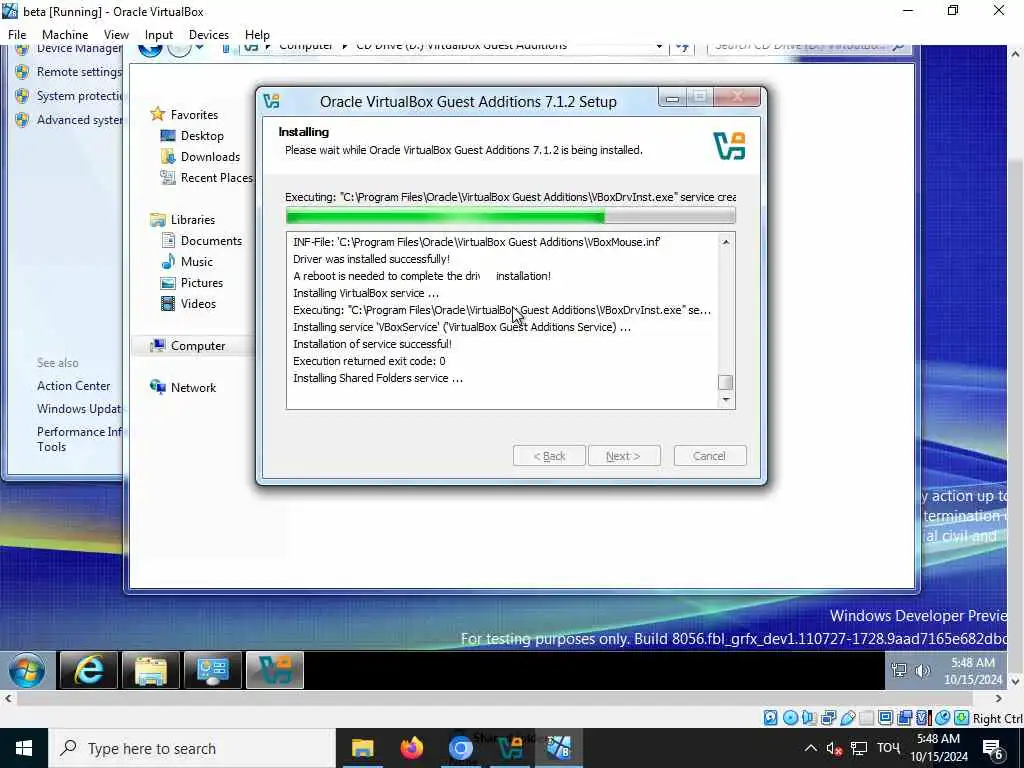Open Remote settings link in System window

pyautogui.click(x=79, y=72)
